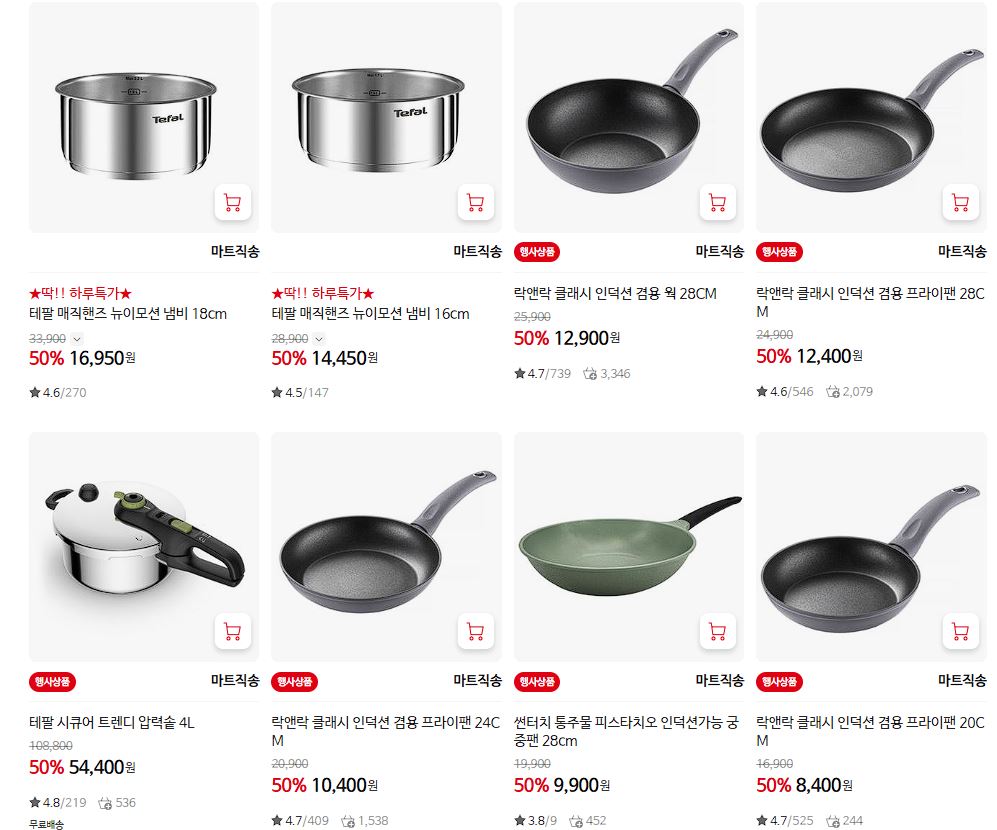Screen dimensions: 997x830
Task: Expand price dropdown next to 33,900
Action: 77,339
